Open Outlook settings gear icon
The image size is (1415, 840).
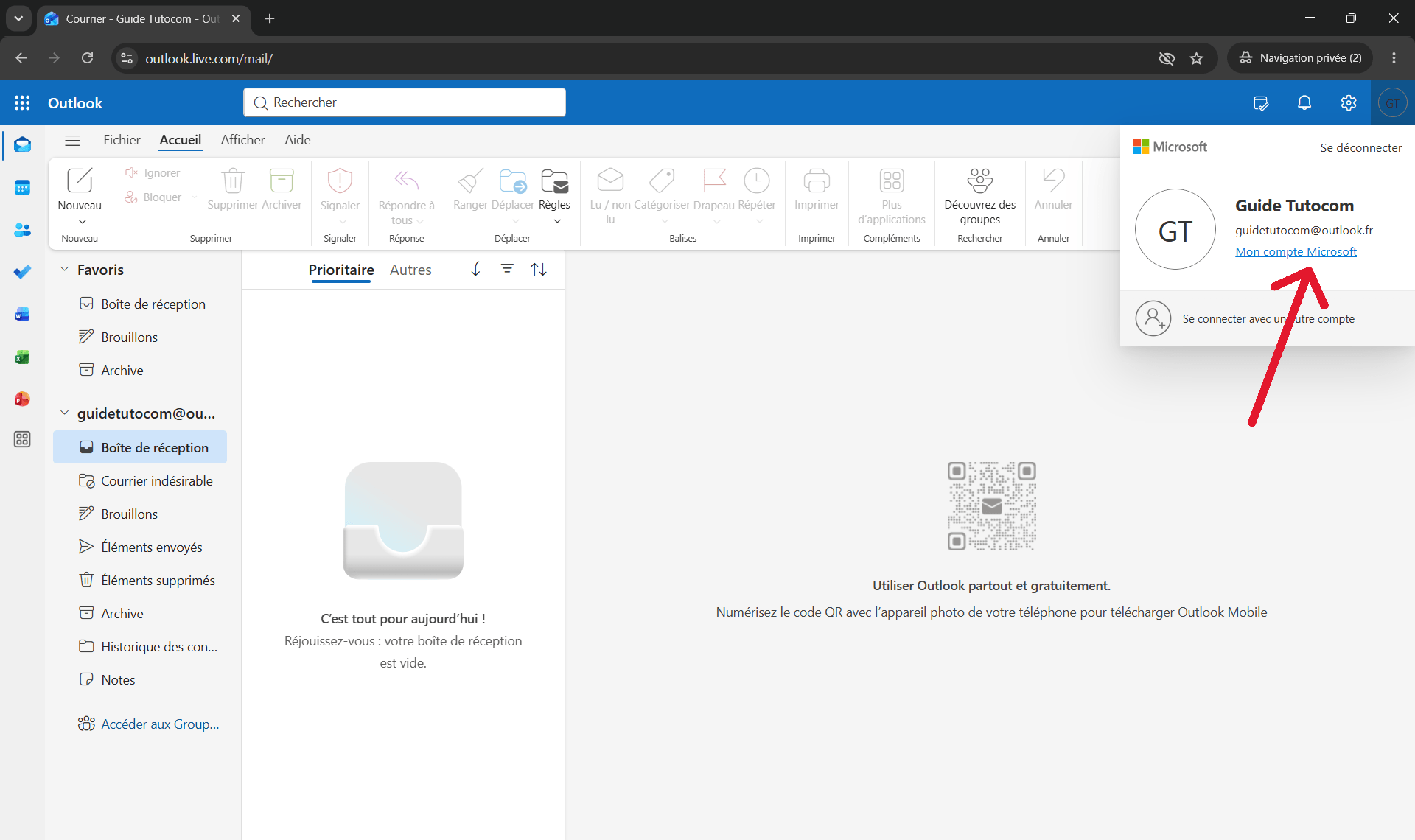[x=1349, y=103]
